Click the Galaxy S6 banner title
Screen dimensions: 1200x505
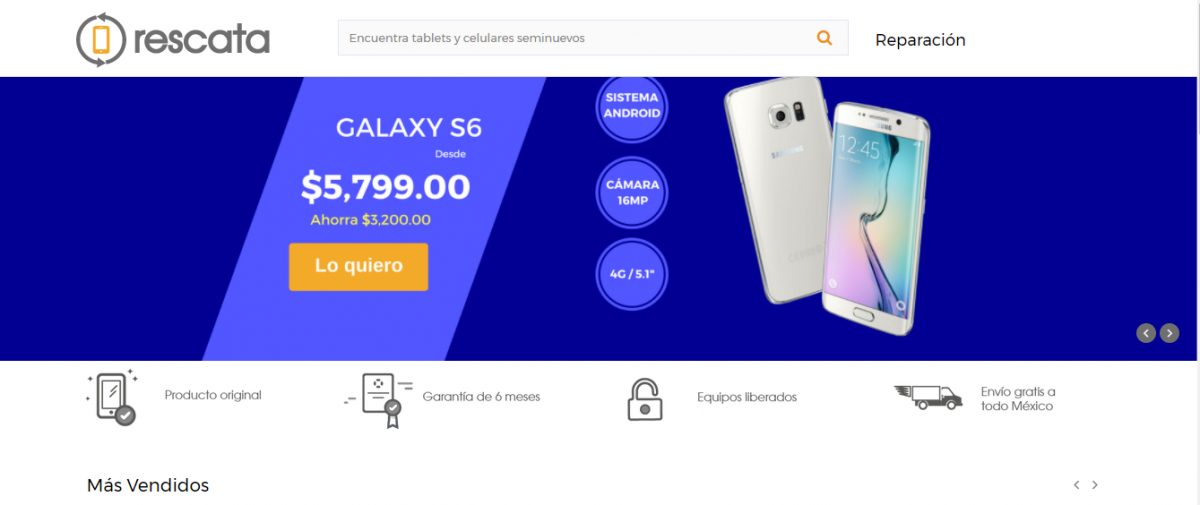408,128
